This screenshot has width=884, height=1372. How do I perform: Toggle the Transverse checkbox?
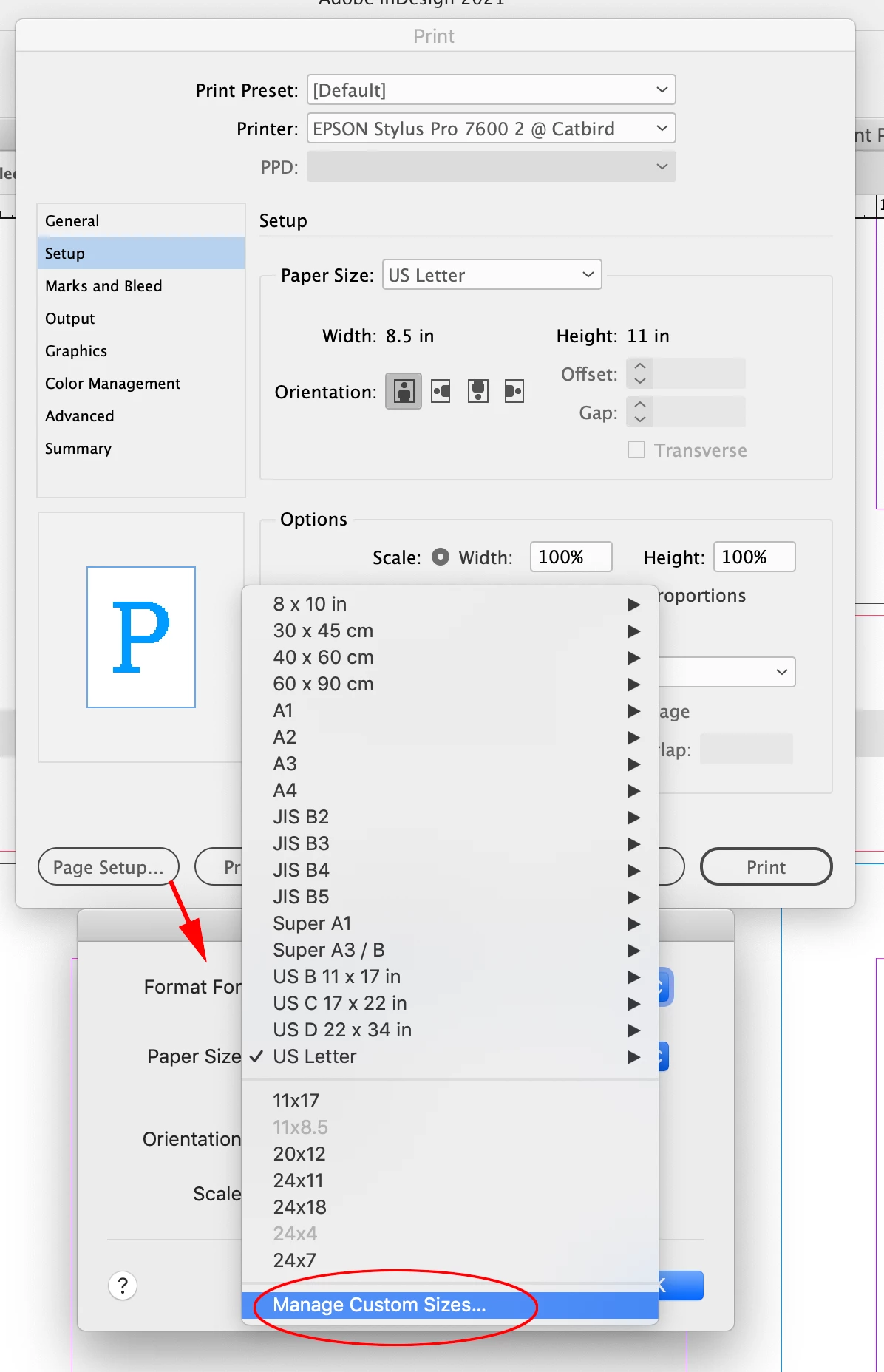636,449
